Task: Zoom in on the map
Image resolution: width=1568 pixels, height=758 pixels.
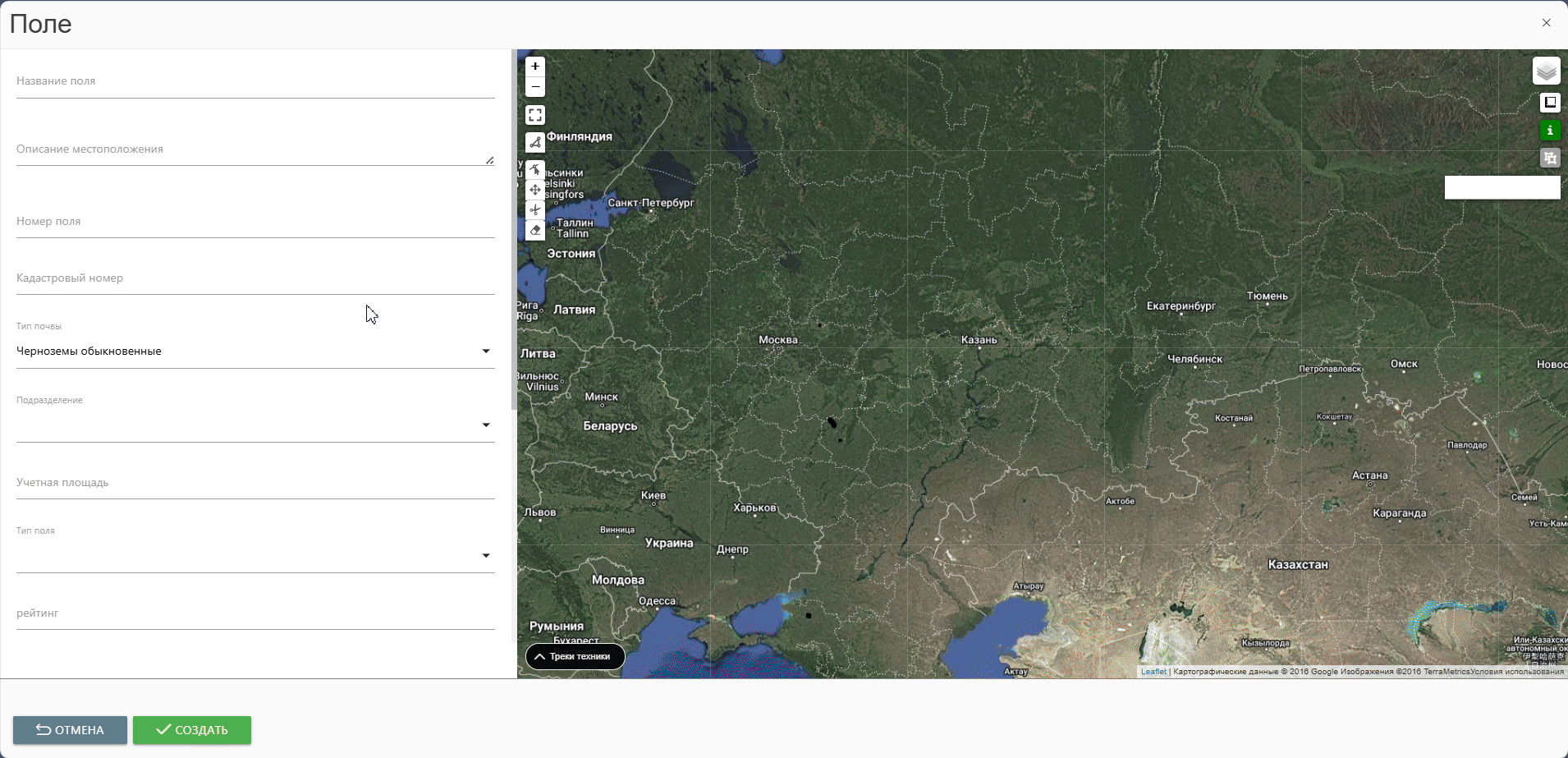Action: point(535,67)
